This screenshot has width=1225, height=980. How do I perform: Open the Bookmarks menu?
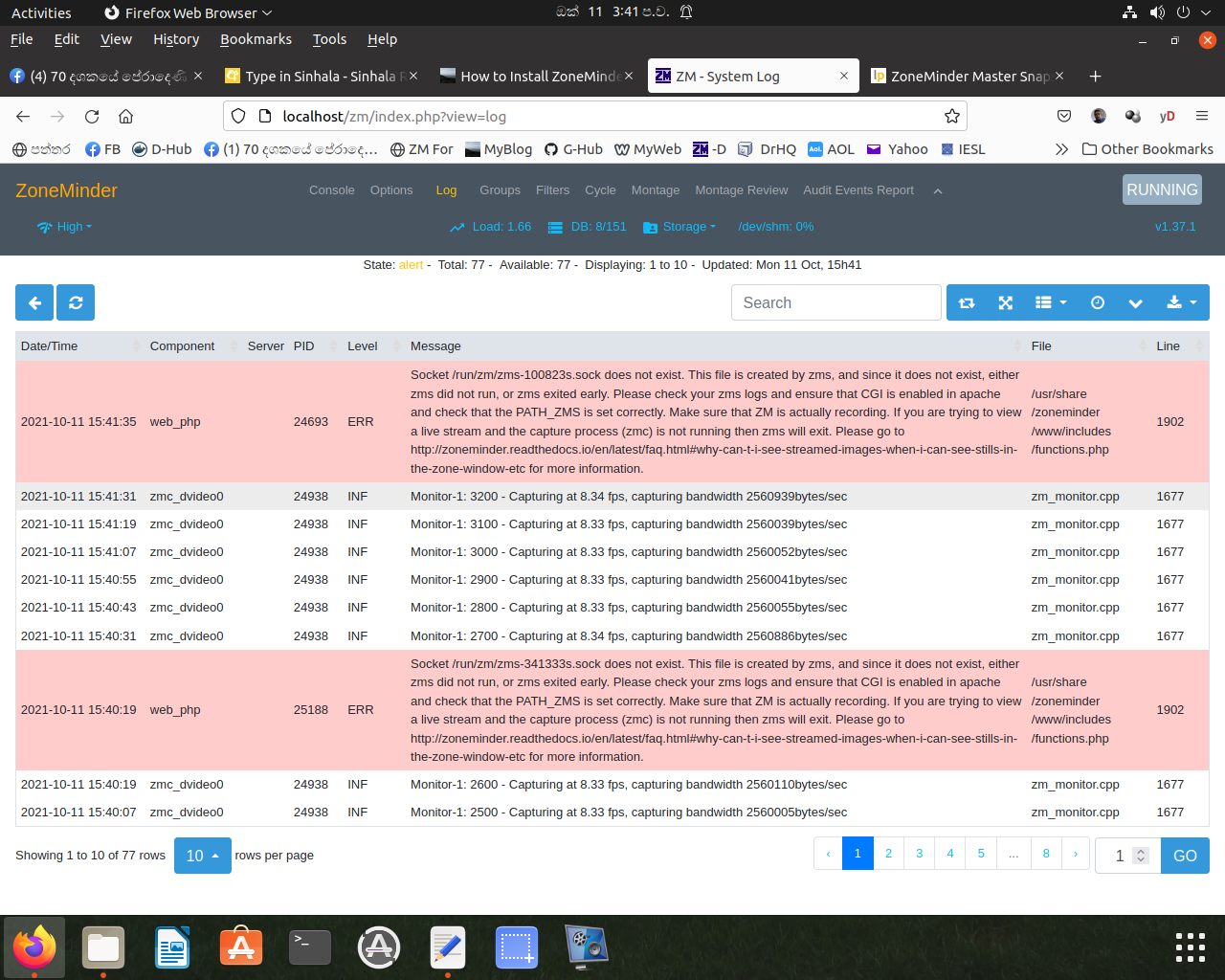[256, 39]
